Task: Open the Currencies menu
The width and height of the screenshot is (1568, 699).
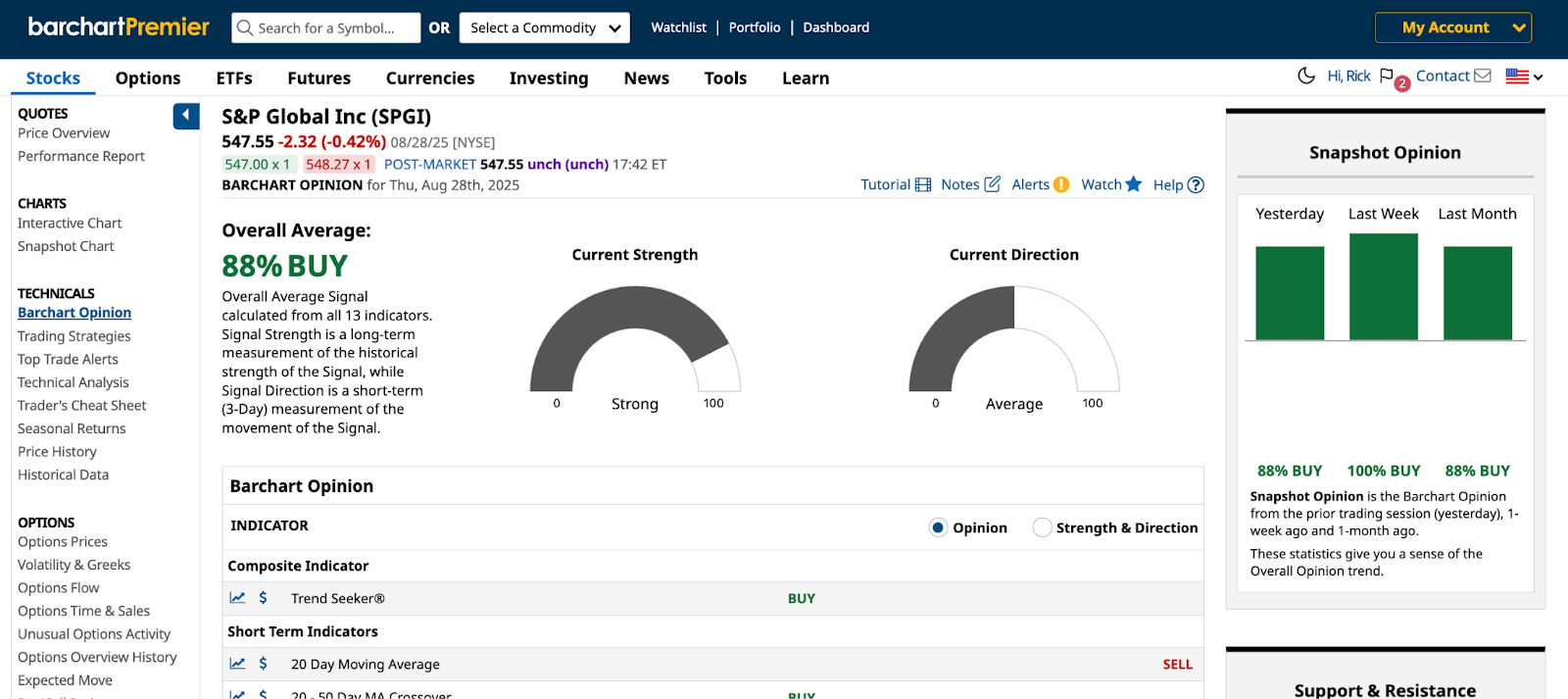Action: point(430,77)
